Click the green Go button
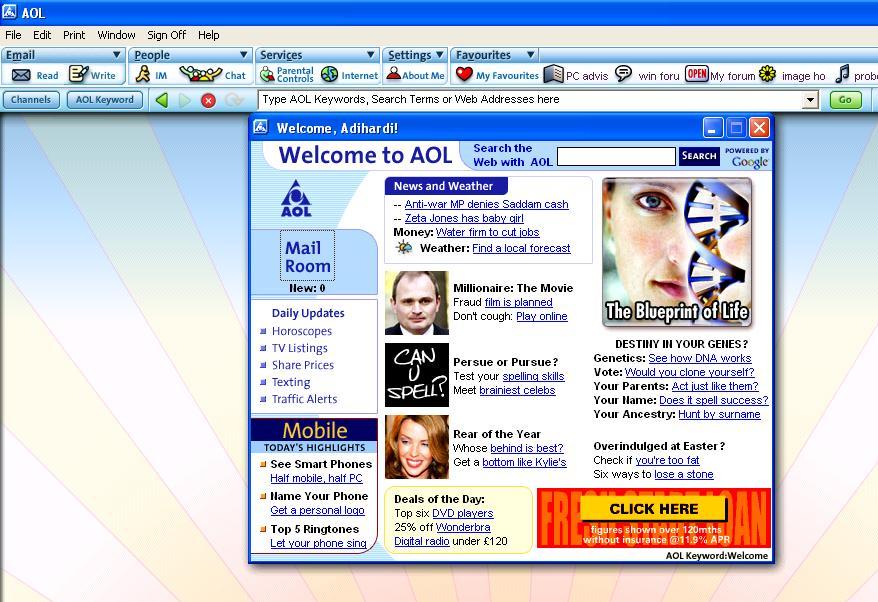Image resolution: width=878 pixels, height=602 pixels. click(x=846, y=100)
